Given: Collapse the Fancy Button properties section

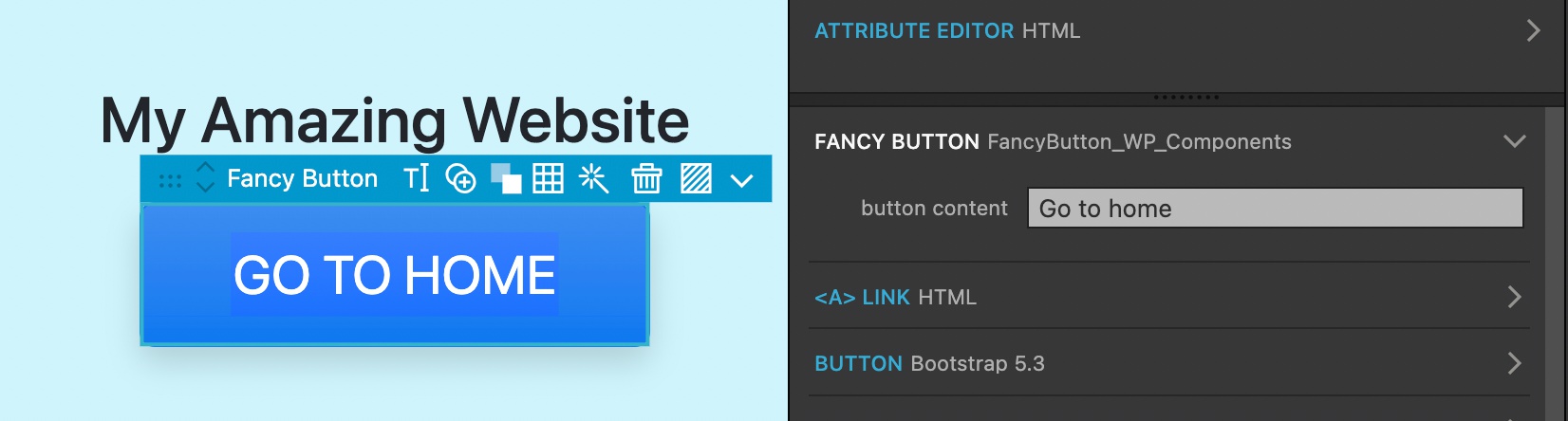Looking at the screenshot, I should (1515, 141).
